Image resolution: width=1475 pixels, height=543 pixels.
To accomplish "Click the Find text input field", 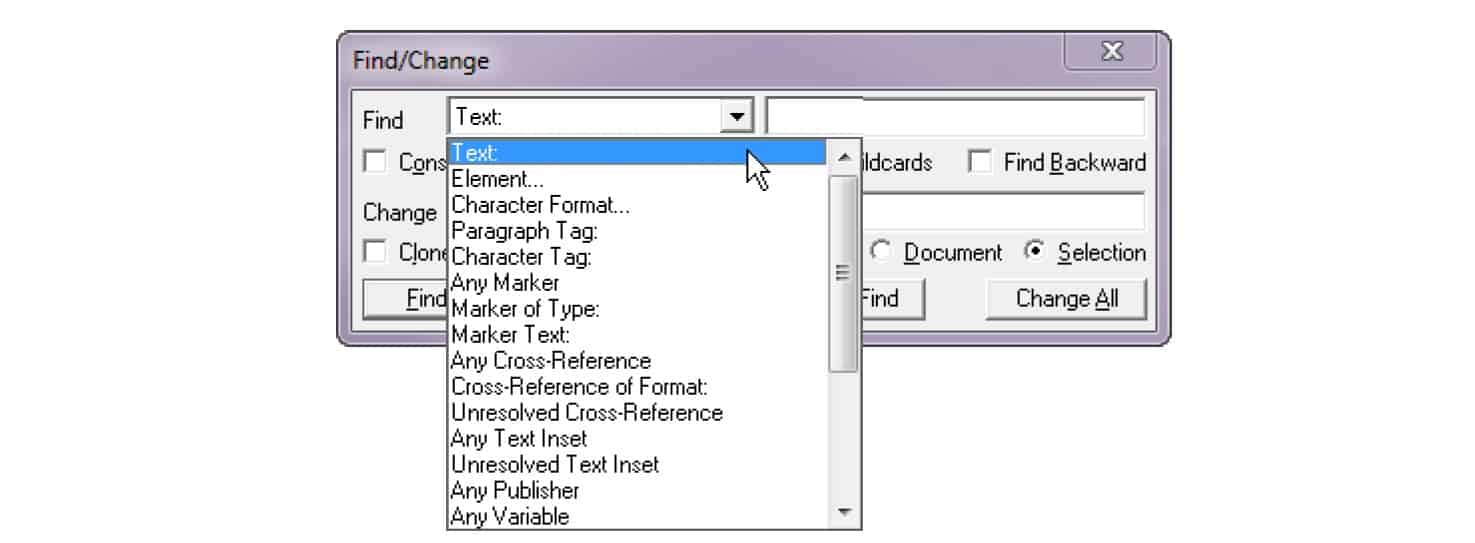I will click(x=955, y=117).
